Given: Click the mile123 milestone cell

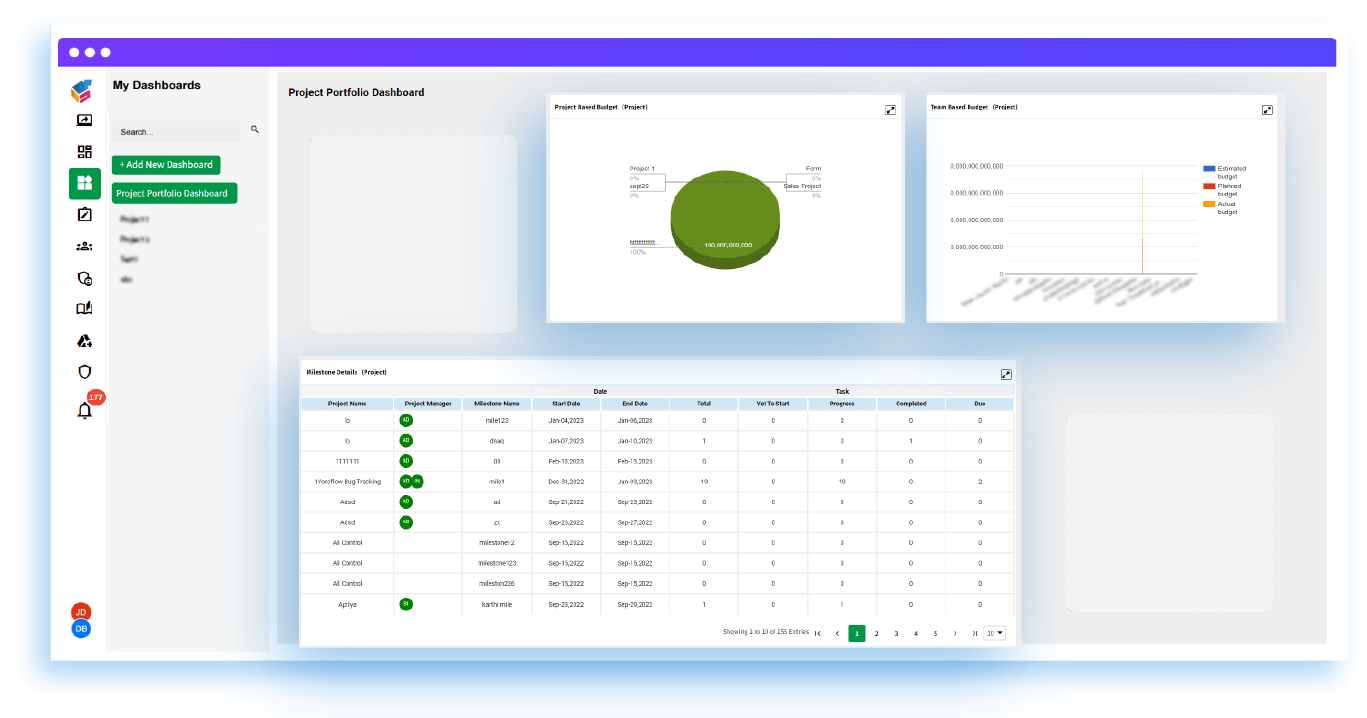Looking at the screenshot, I should pyautogui.click(x=497, y=421).
